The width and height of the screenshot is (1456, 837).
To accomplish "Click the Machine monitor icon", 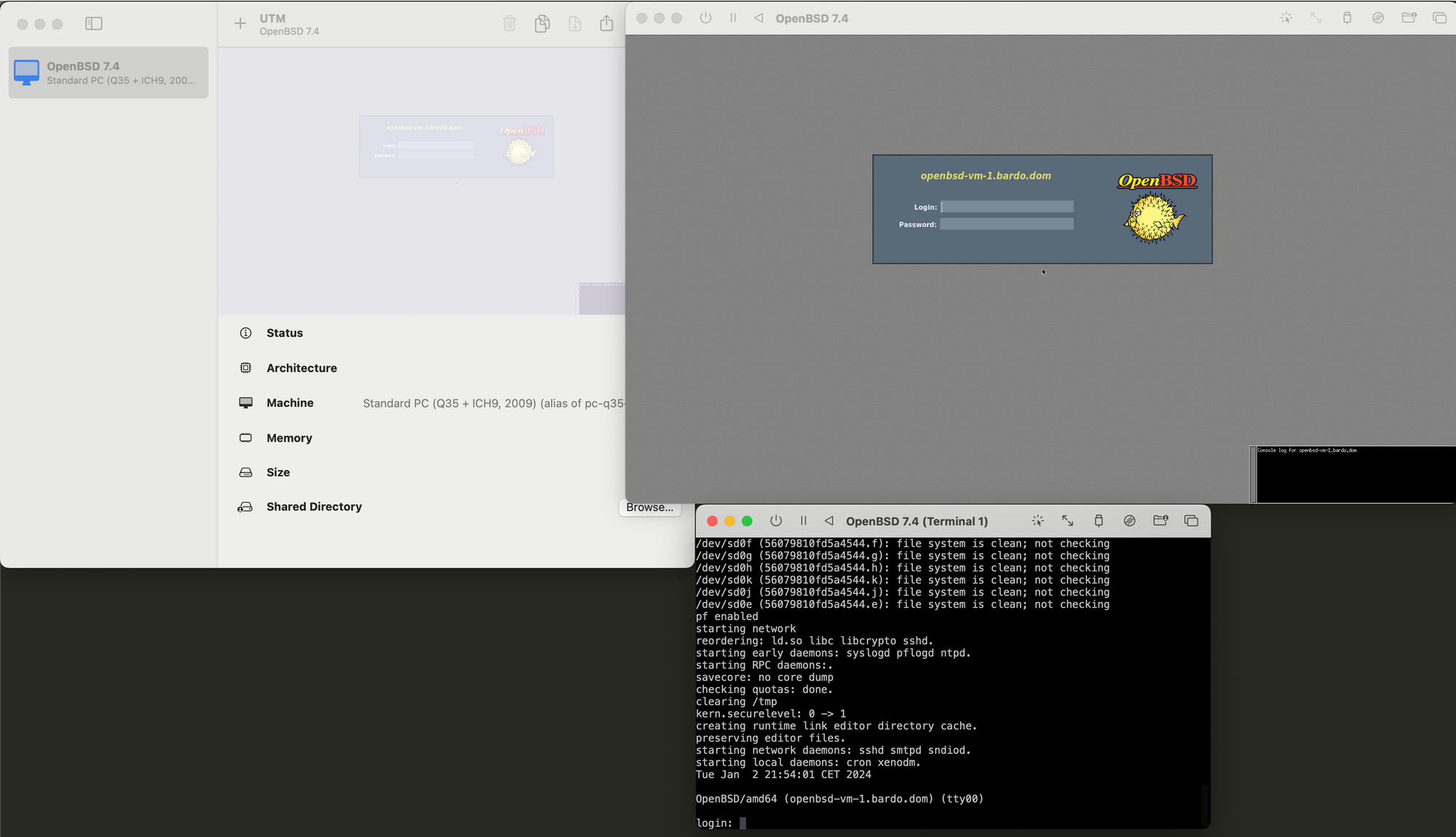I will [x=246, y=403].
